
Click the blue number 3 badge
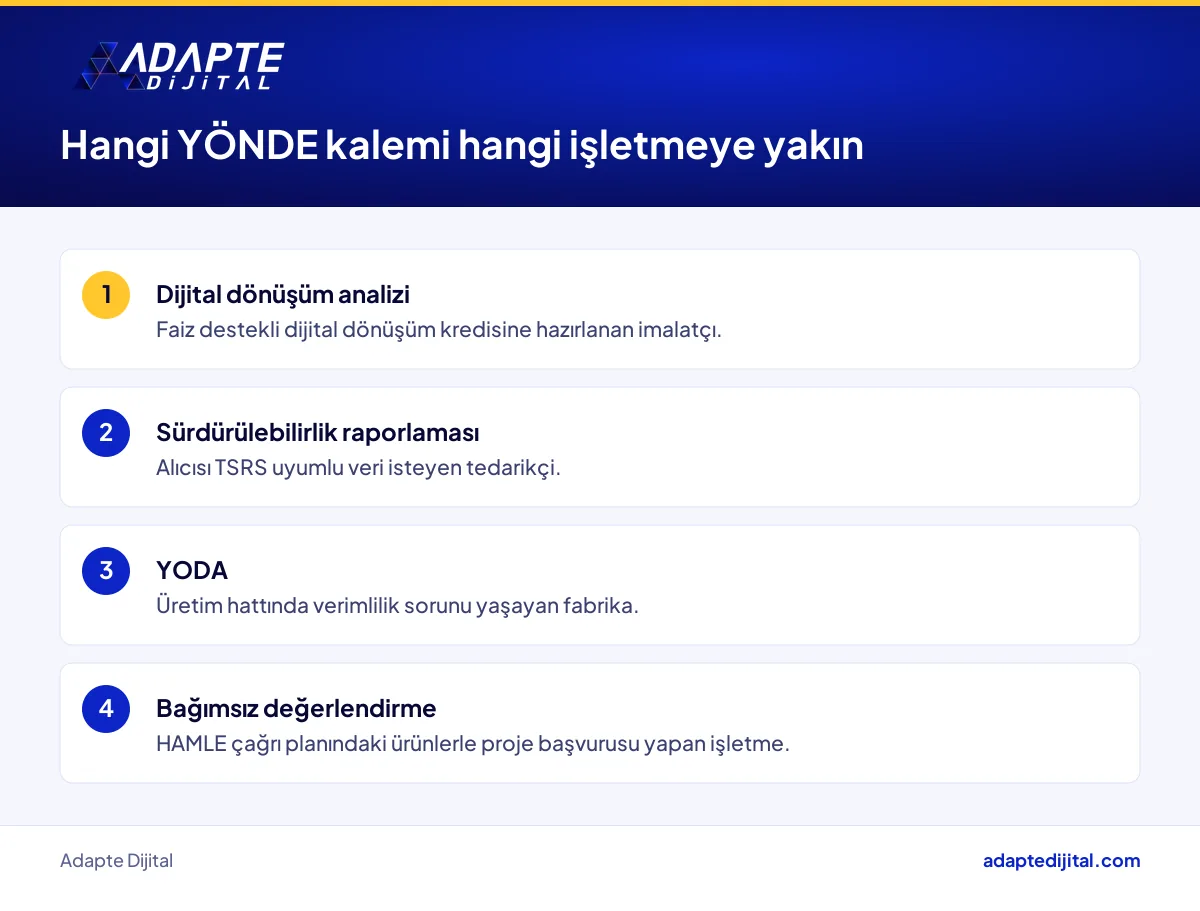click(106, 571)
